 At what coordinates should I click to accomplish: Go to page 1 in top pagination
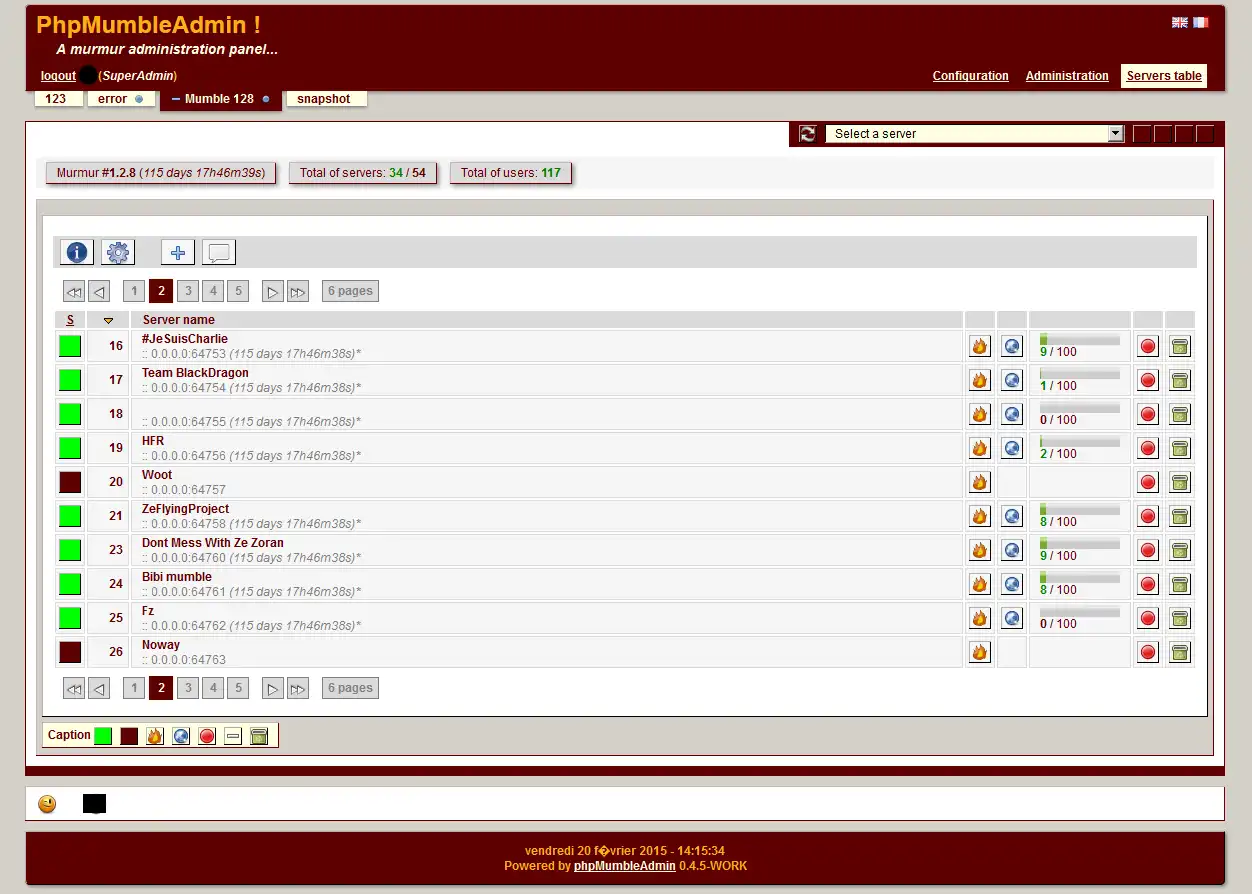coord(134,291)
